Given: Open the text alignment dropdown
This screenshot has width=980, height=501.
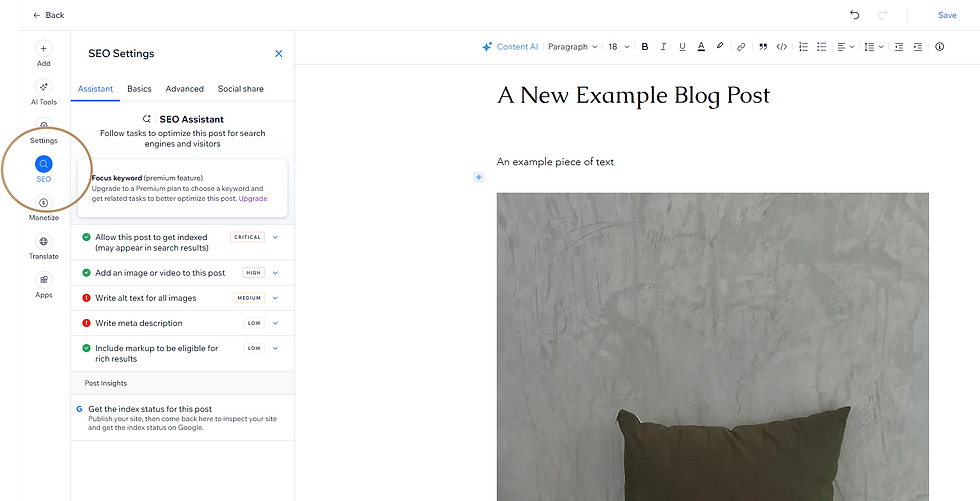Looking at the screenshot, I should click(846, 47).
